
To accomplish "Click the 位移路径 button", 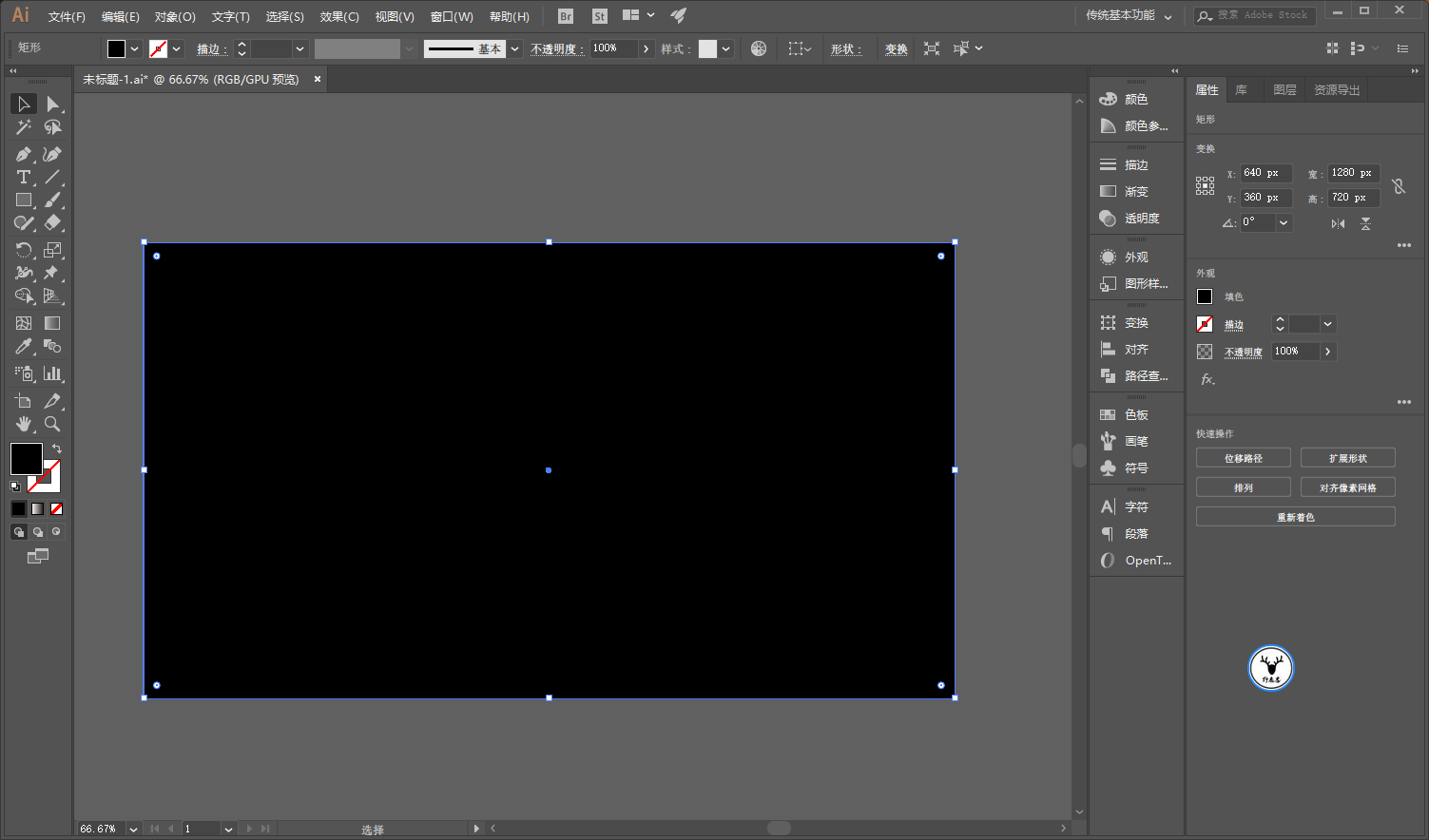I will [1244, 458].
